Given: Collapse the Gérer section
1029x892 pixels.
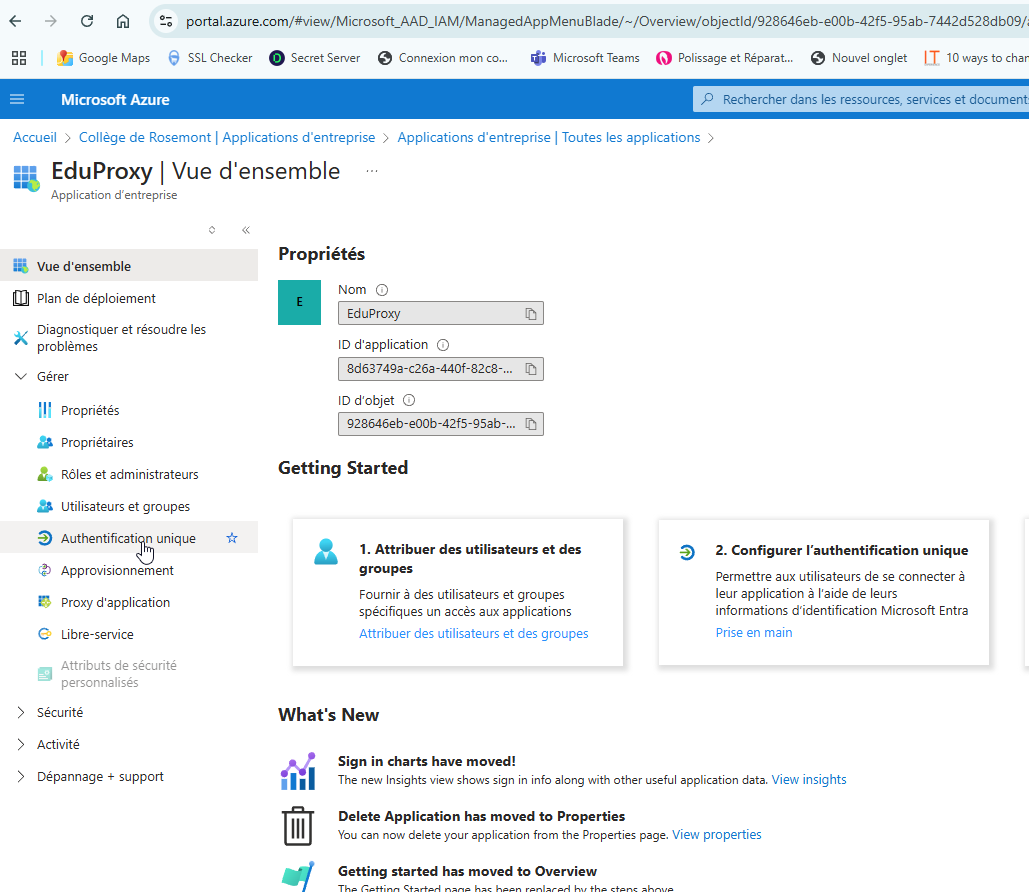Looking at the screenshot, I should point(21,376).
